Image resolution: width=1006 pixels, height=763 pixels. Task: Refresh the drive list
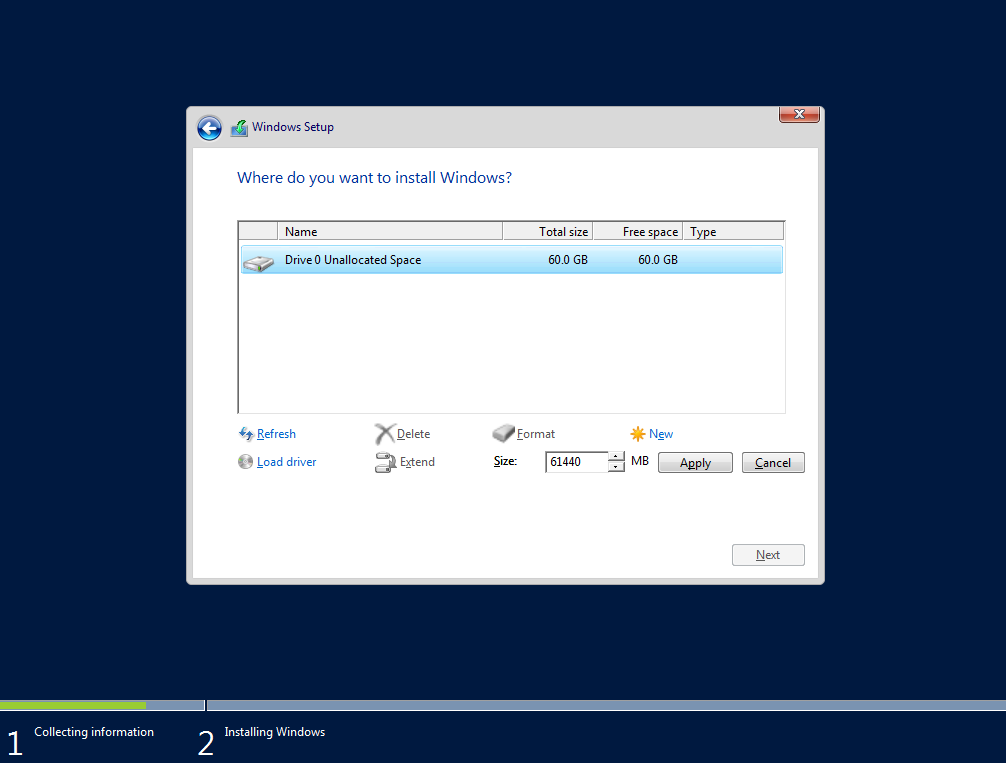point(276,434)
